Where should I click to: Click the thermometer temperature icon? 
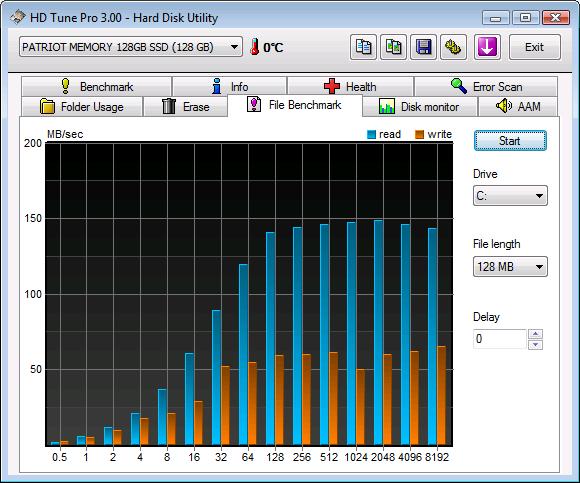tap(254, 47)
